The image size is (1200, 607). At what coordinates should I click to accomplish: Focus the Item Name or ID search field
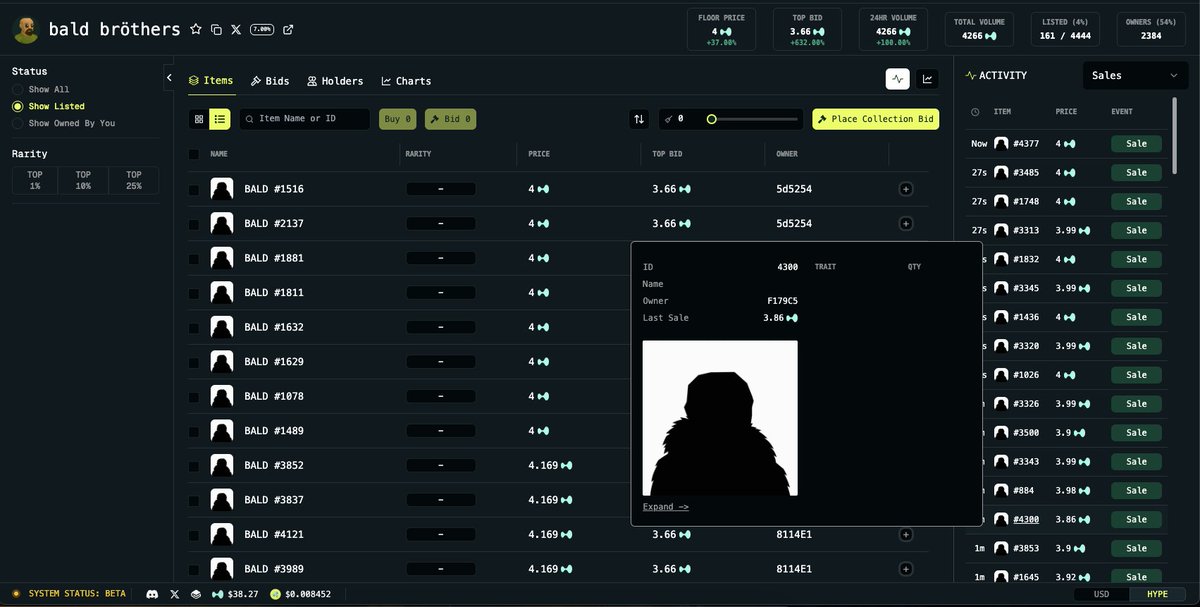(305, 119)
